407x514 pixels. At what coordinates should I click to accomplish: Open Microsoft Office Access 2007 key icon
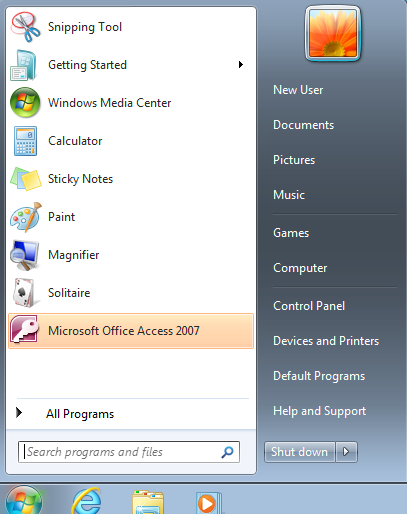24,330
